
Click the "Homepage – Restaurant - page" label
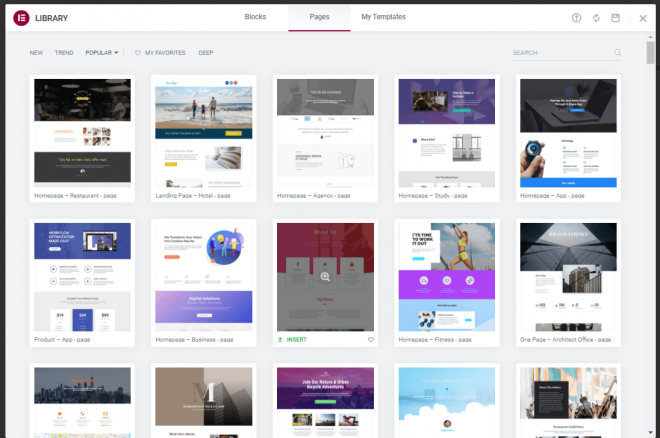pyautogui.click(x=75, y=196)
